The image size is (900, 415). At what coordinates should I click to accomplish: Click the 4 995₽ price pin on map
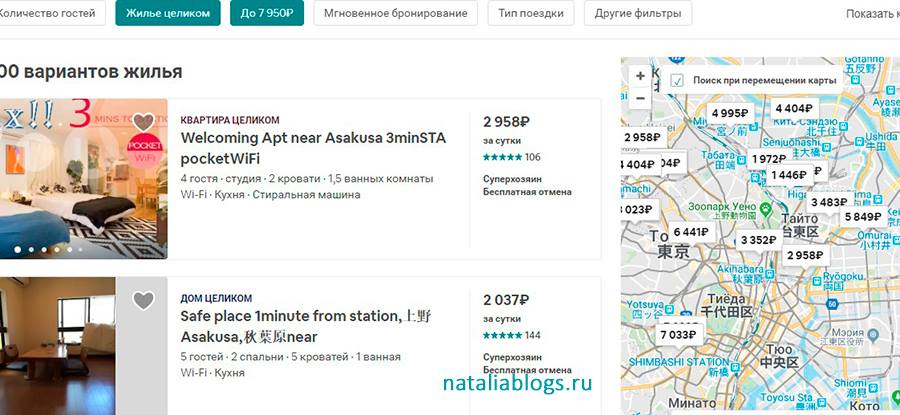pos(729,113)
